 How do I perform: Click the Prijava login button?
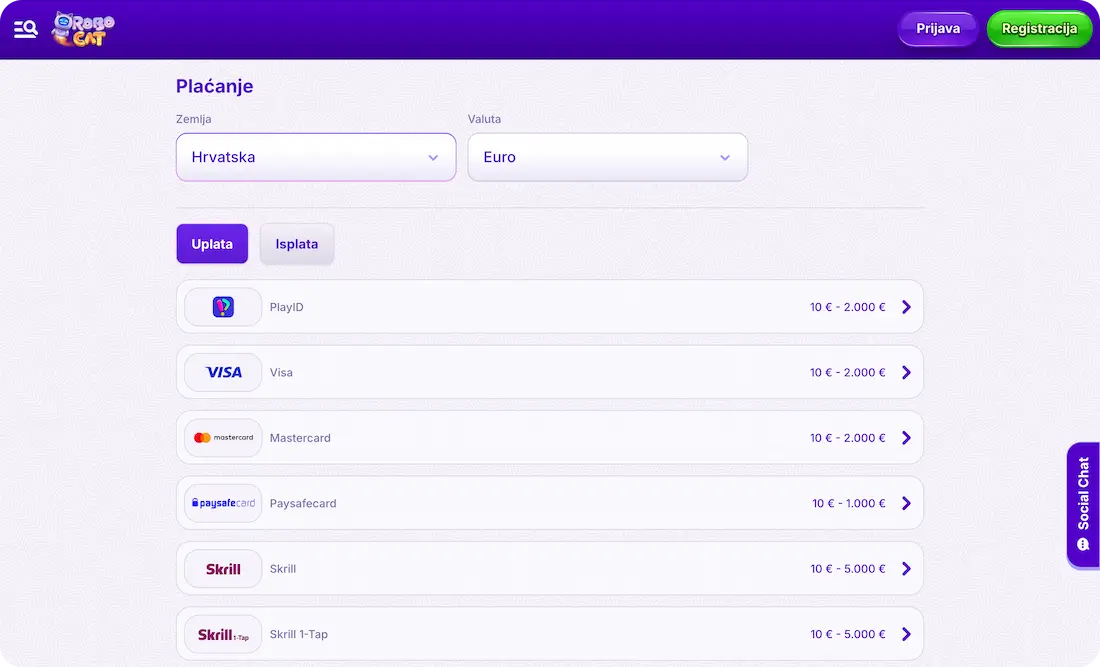pos(937,29)
